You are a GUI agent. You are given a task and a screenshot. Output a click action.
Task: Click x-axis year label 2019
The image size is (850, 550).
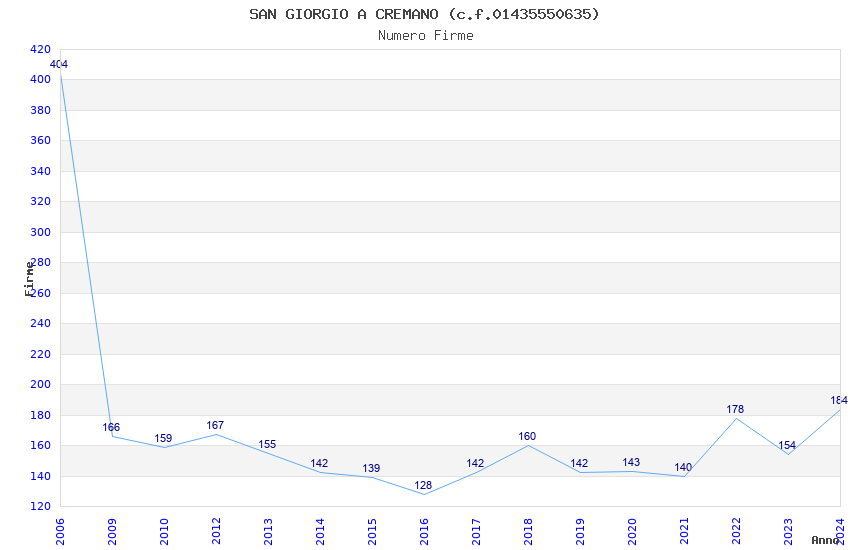tap(580, 532)
